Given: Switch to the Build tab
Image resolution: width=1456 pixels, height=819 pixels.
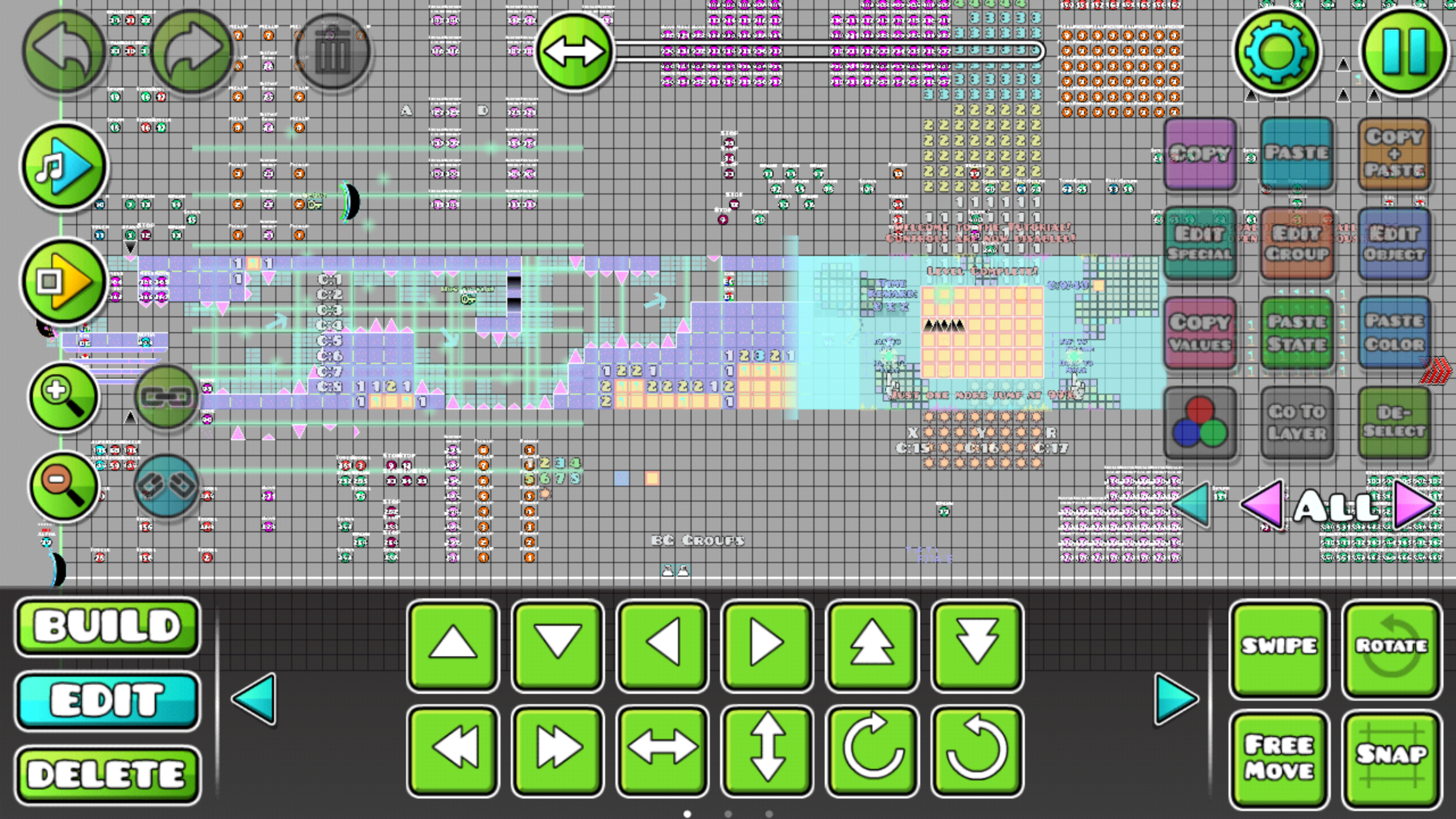Looking at the screenshot, I should 107,626.
